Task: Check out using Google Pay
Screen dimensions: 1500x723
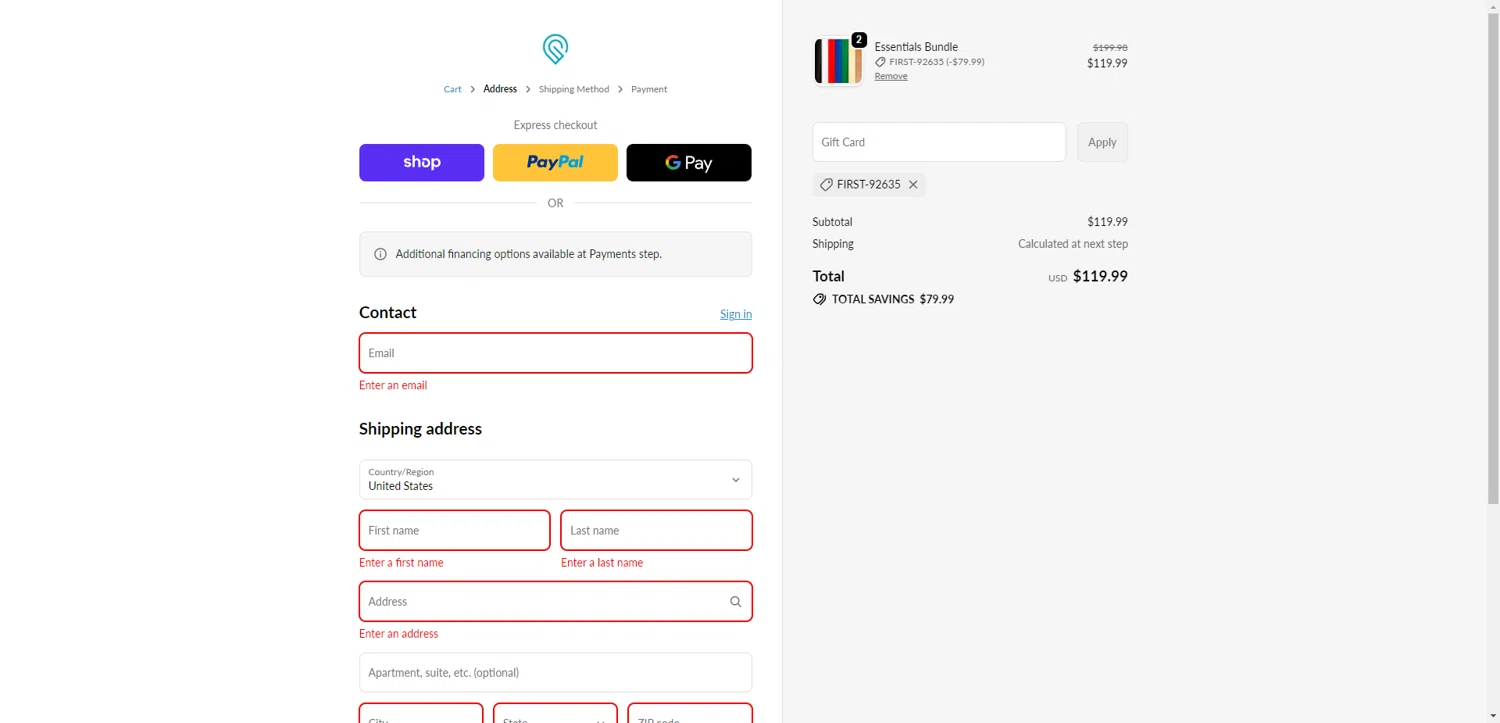Action: point(688,163)
